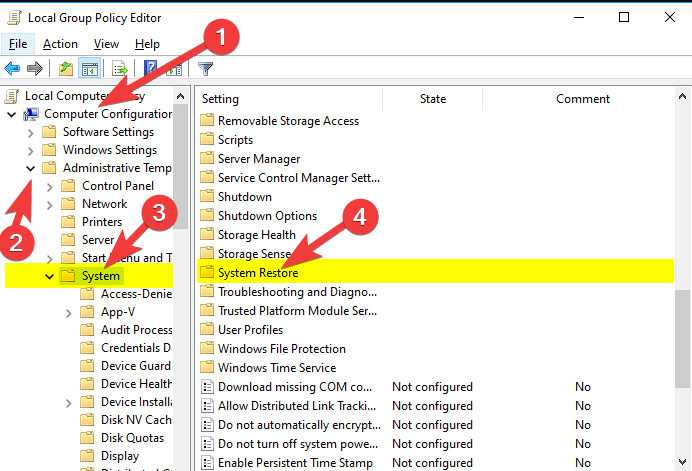
Task: Open the File menu
Action: 18,44
